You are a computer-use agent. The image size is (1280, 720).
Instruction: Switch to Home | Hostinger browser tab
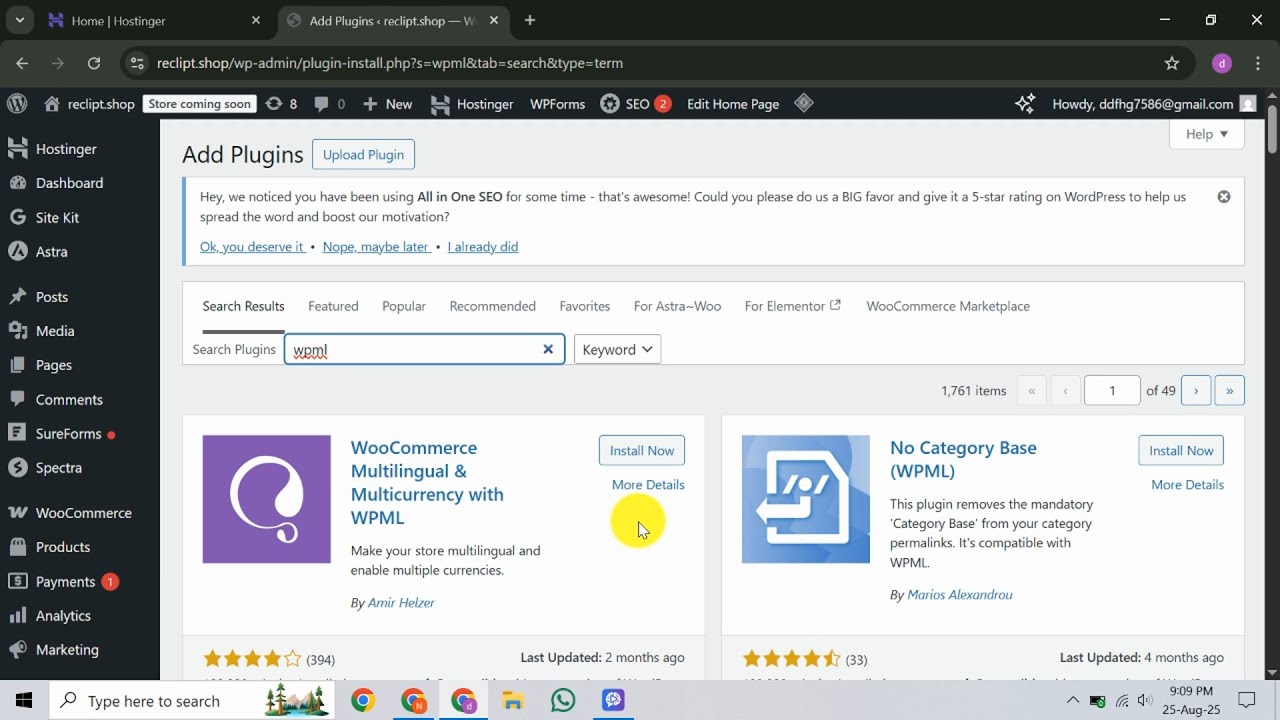click(x=153, y=20)
